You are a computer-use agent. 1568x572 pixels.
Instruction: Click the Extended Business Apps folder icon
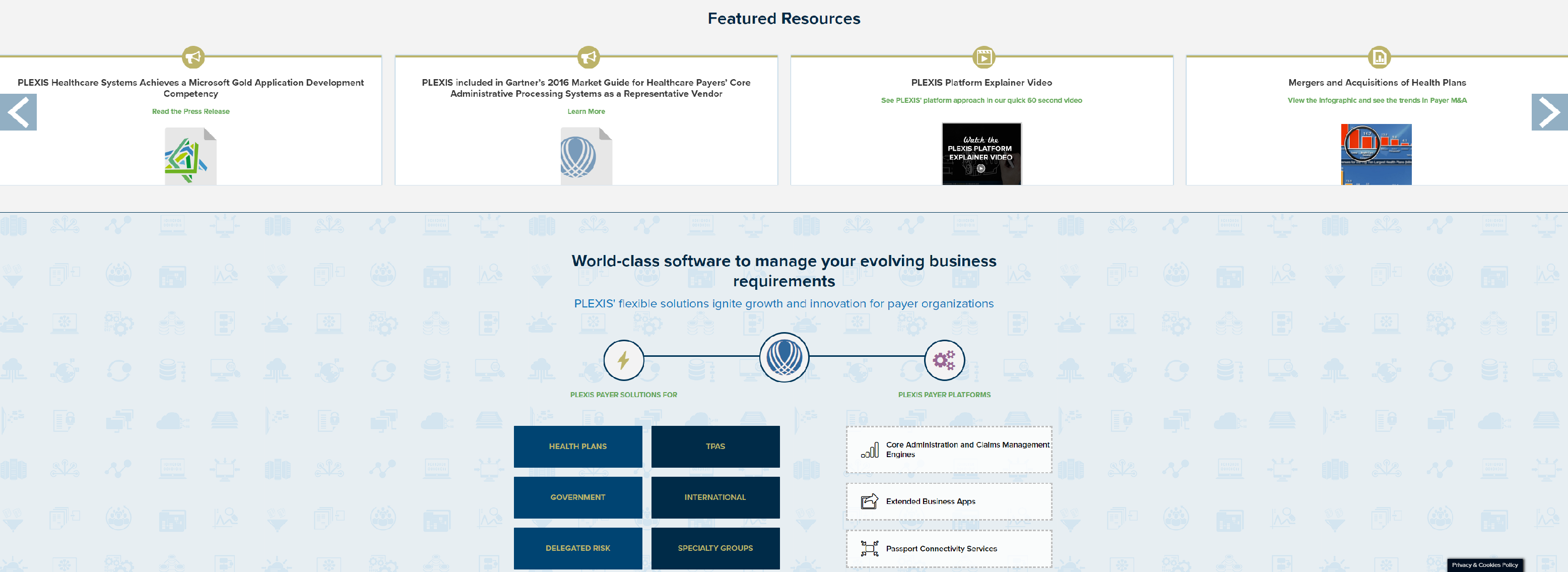coord(869,501)
